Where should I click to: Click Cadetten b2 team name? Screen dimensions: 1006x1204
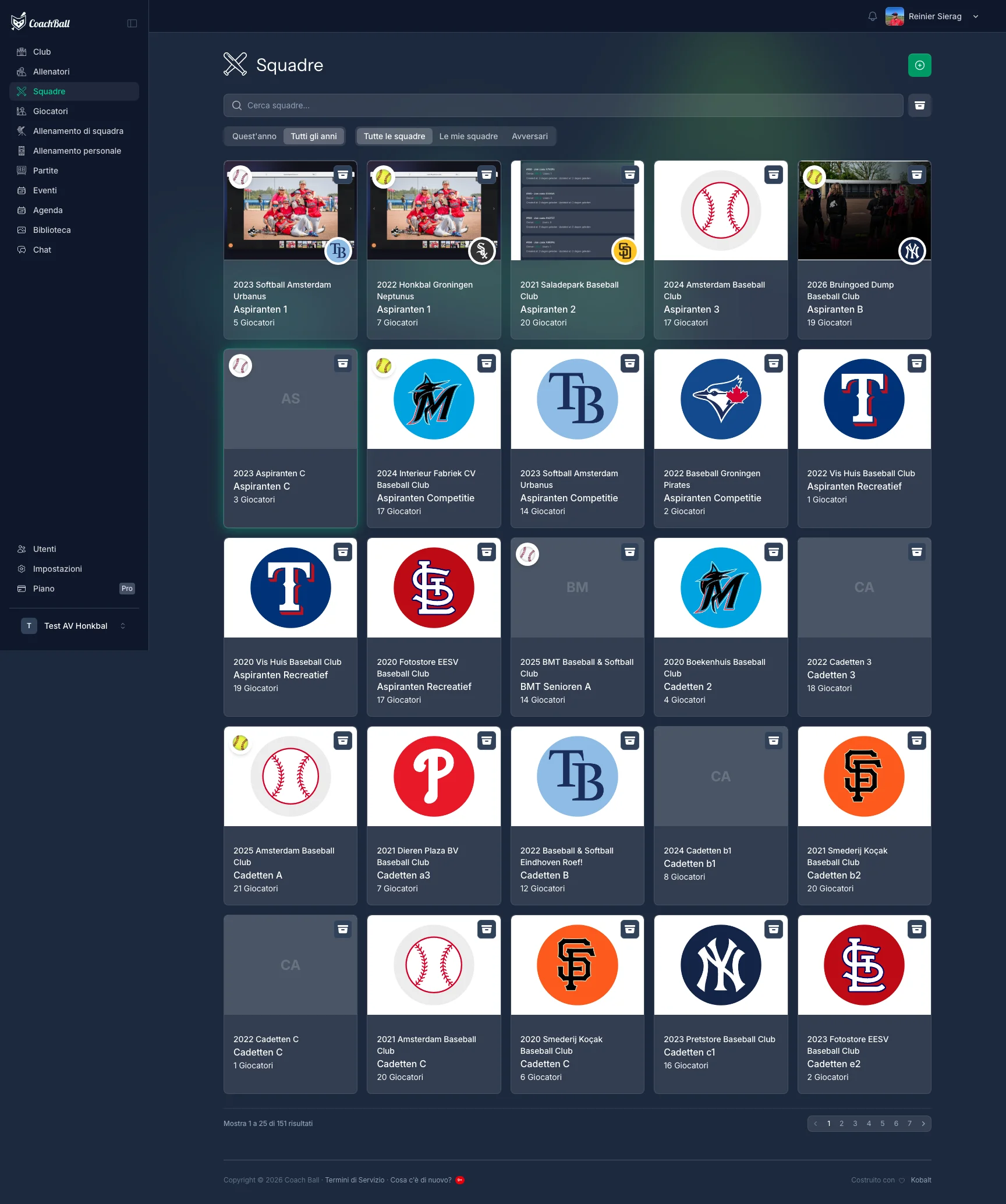pyautogui.click(x=834, y=875)
